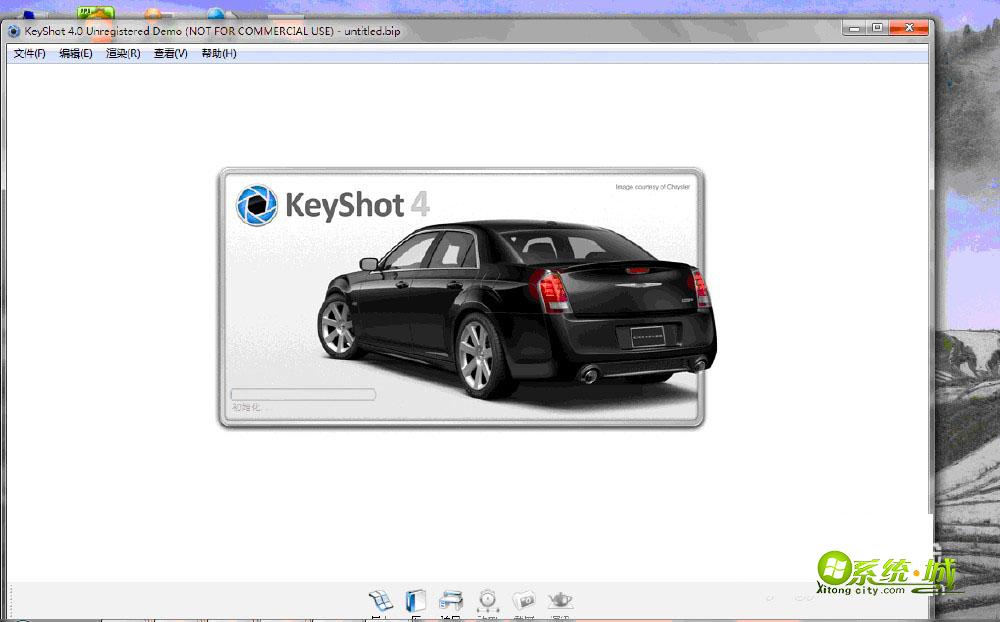
Task: Open the 文件(F) menu
Action: (x=30, y=54)
